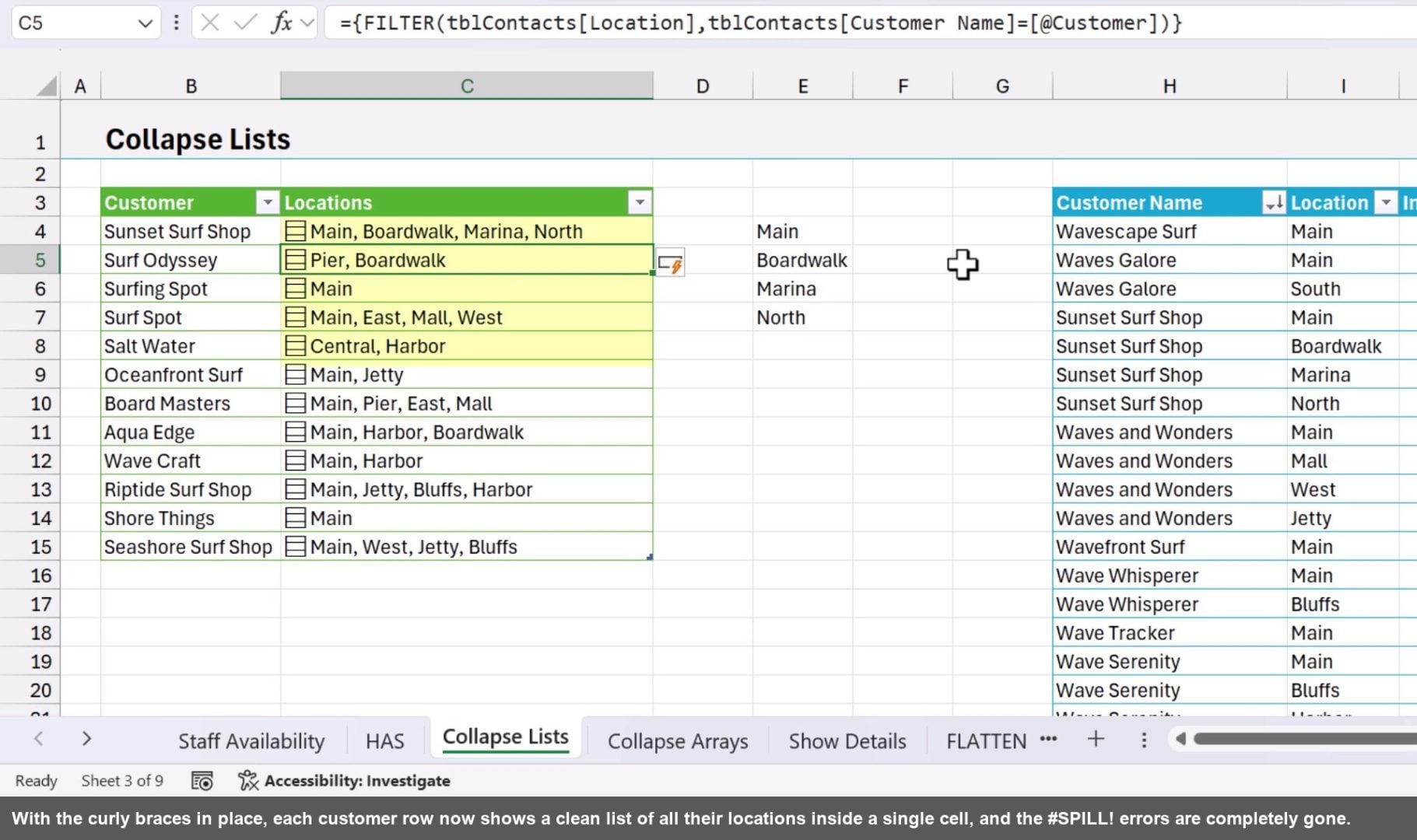1417x840 pixels.
Task: Click the Marina cell in column E
Action: [803, 289]
